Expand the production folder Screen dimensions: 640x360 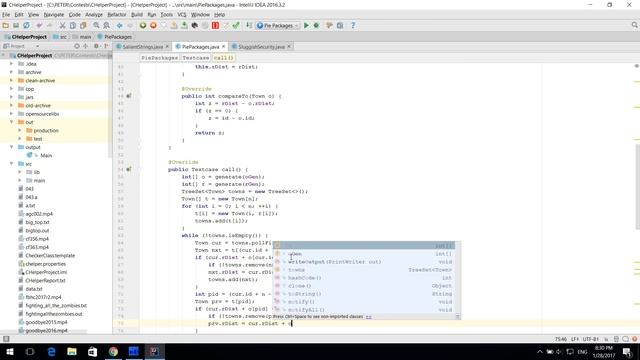point(20,130)
